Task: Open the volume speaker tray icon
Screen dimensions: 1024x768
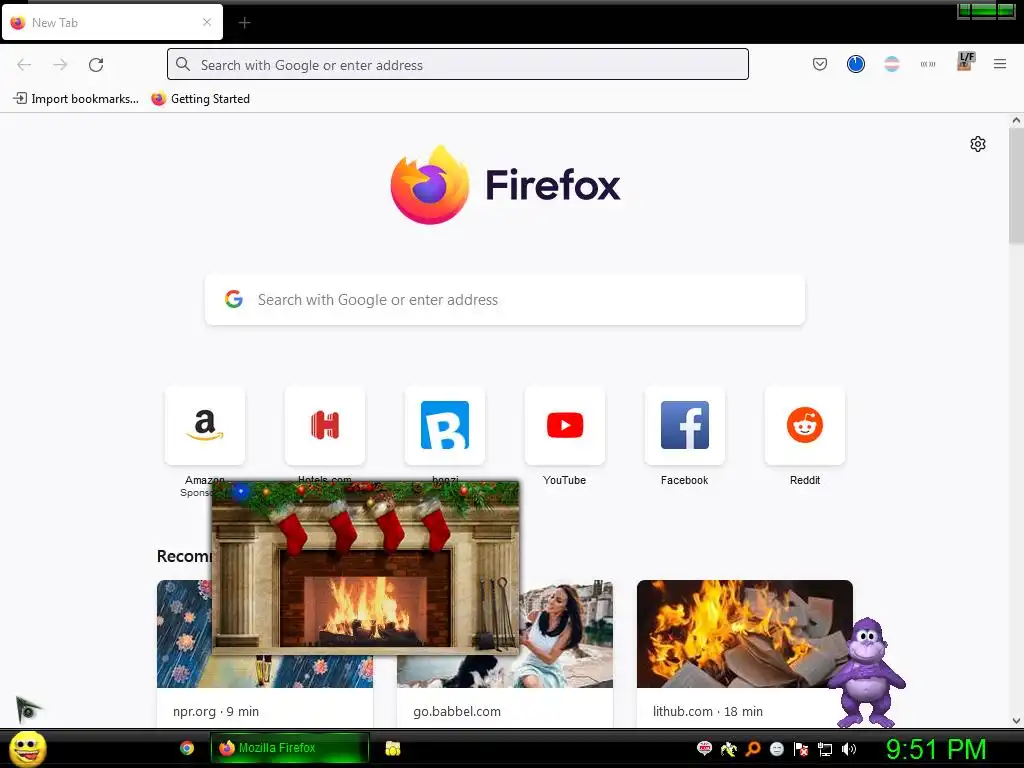Action: click(849, 749)
